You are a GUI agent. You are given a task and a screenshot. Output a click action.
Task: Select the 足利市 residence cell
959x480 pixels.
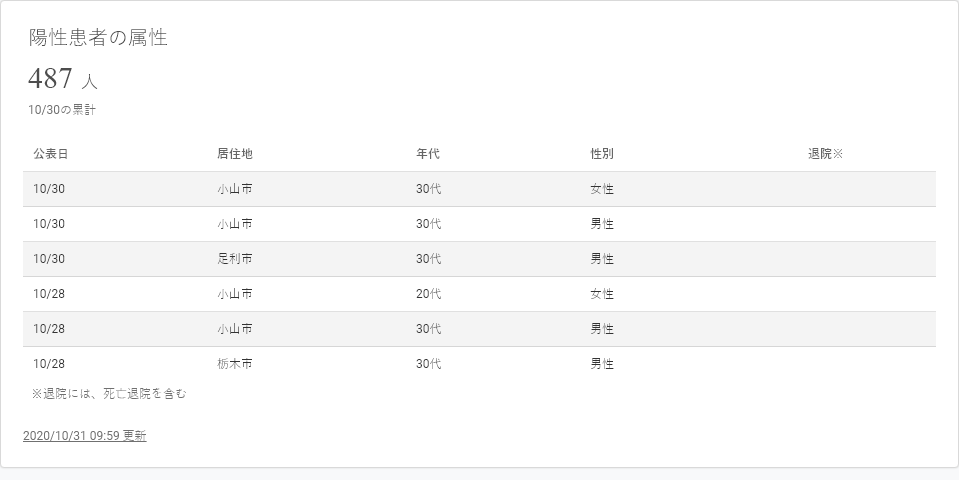pyautogui.click(x=234, y=259)
